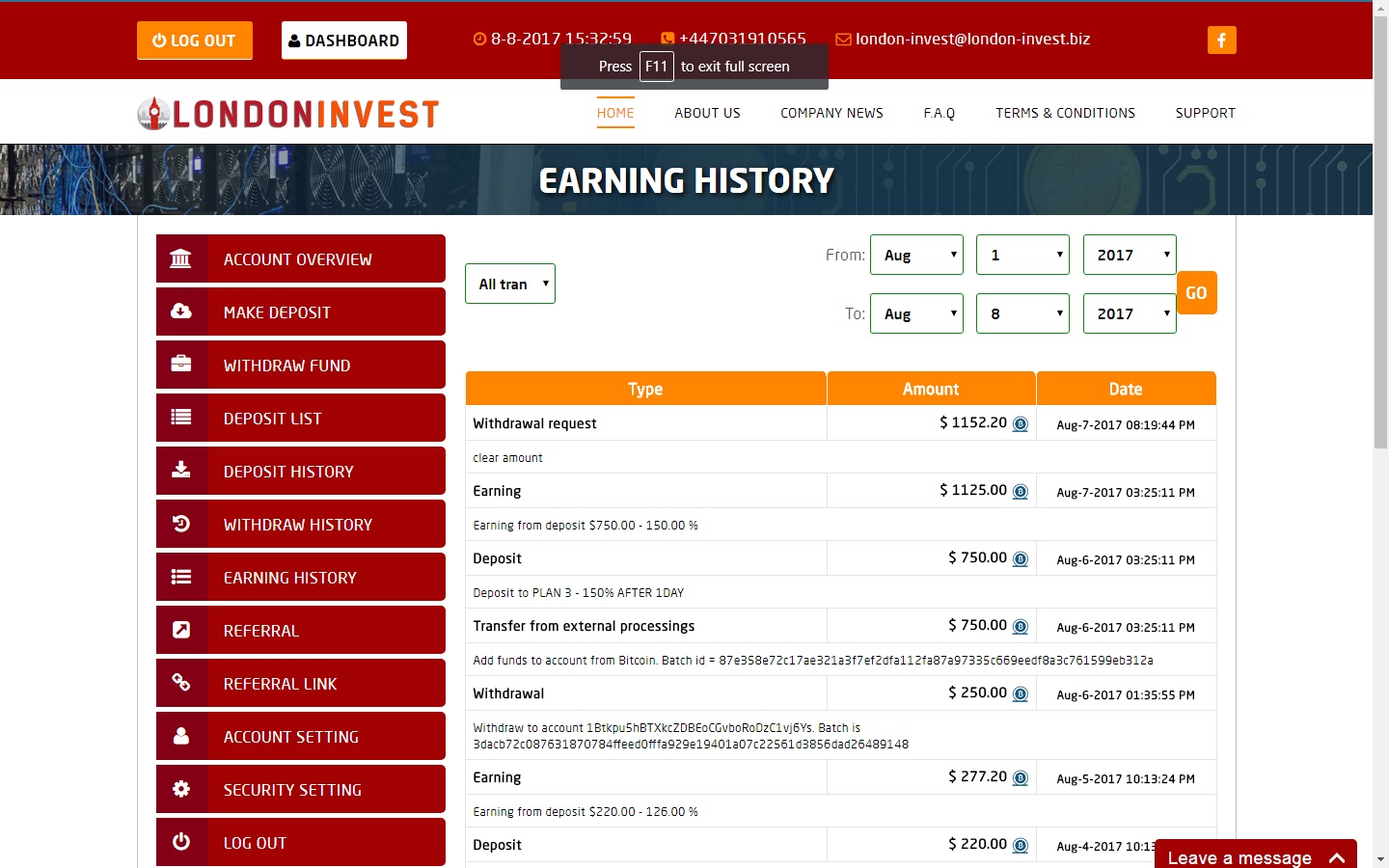Click the scrollbar down arrow
The width and height of the screenshot is (1389, 868).
pyautogui.click(x=1380, y=859)
